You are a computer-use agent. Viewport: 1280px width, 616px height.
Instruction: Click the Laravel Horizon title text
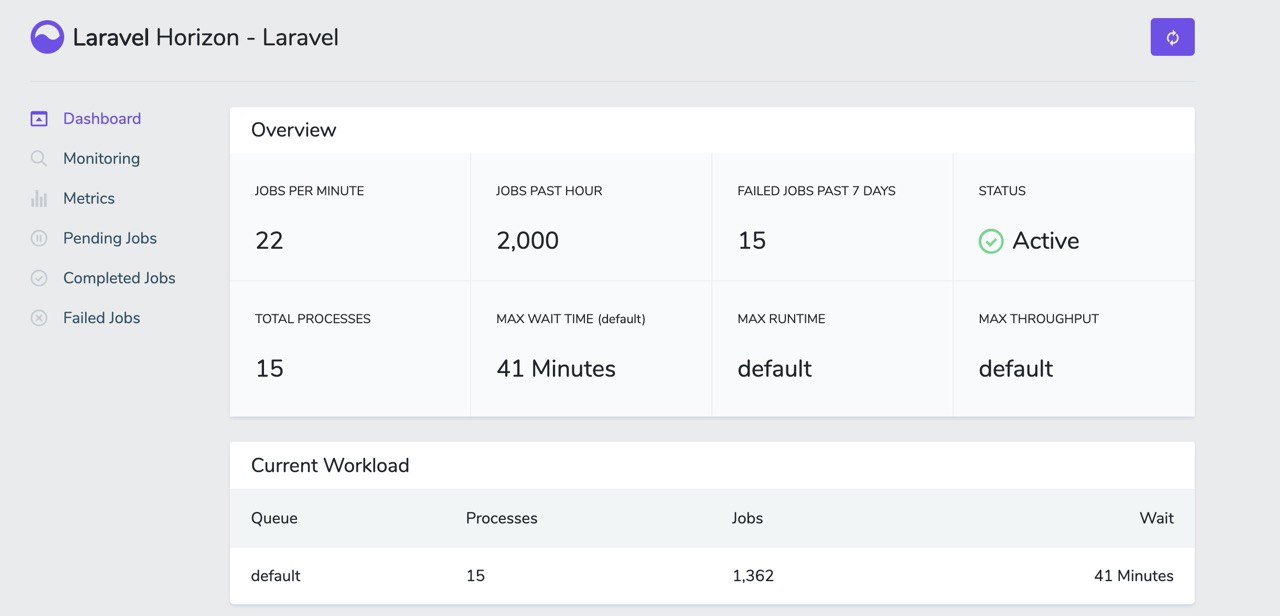tap(206, 38)
